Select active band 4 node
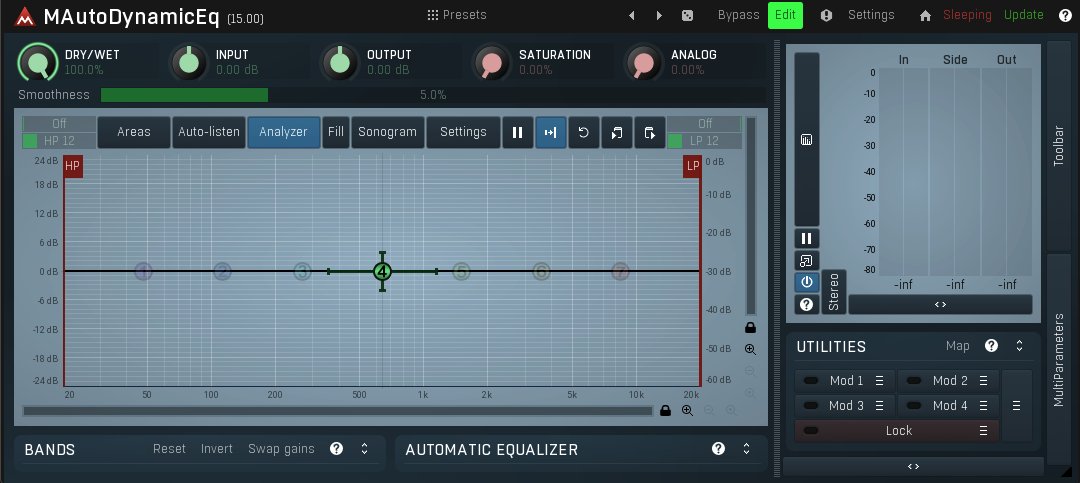Image resolution: width=1080 pixels, height=483 pixels. pyautogui.click(x=382, y=271)
